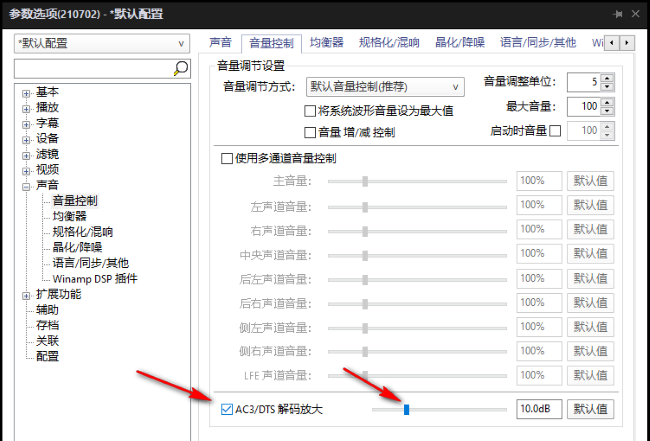Enable startup volume checkbox
Viewport: 650px width, 441px height.
555,131
